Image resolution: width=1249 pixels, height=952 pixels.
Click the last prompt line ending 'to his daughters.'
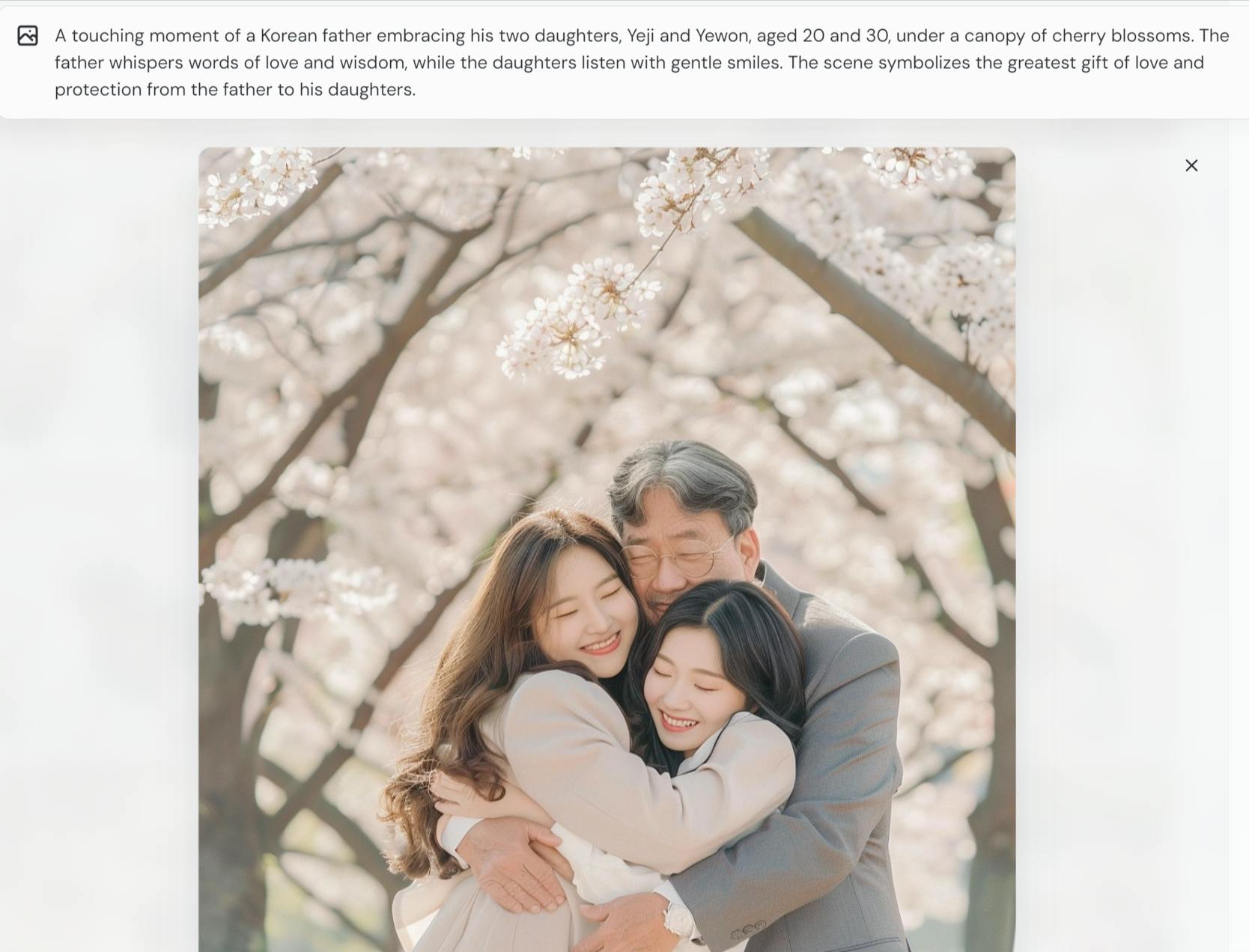point(235,90)
